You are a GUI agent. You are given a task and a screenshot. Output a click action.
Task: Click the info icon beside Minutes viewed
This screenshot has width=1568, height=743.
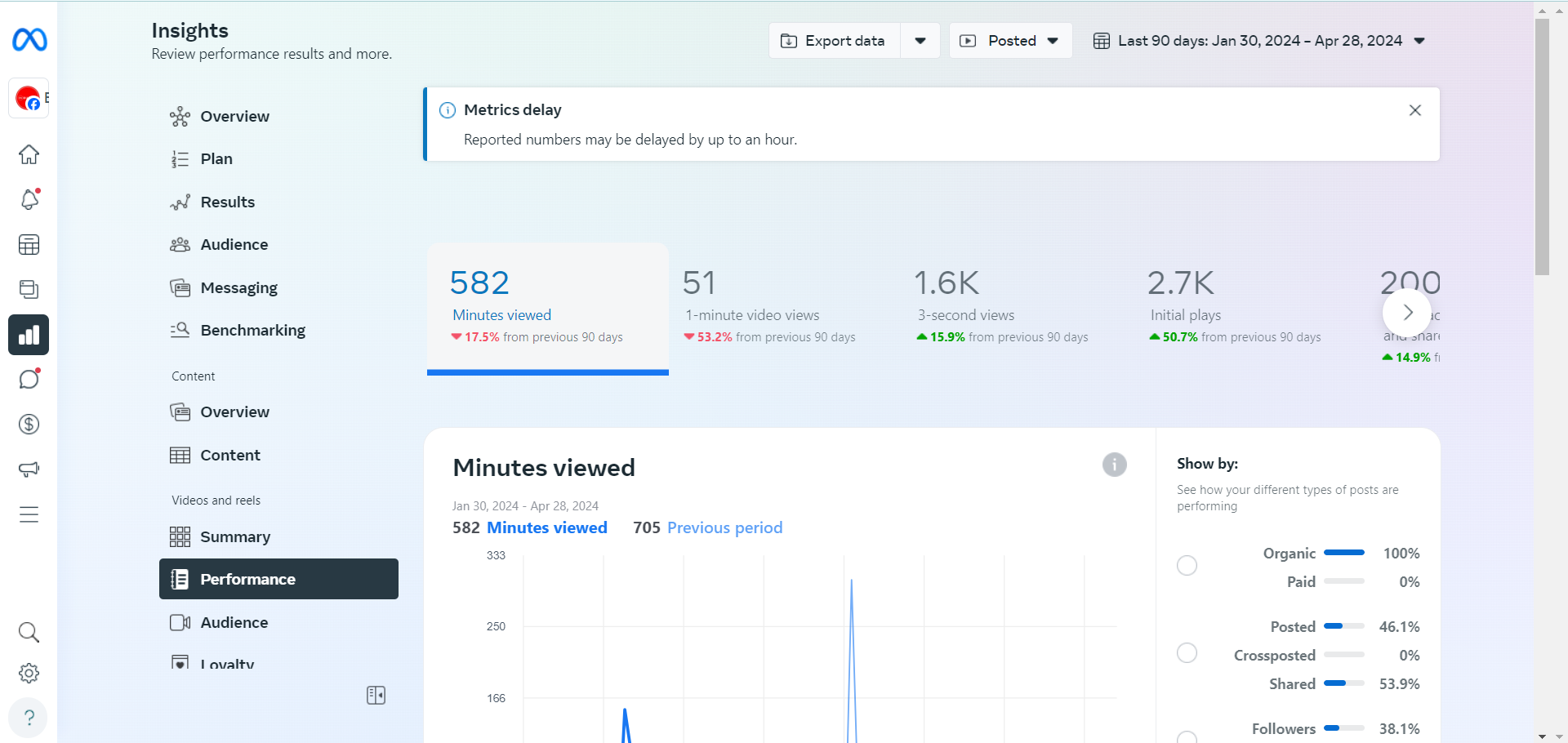[1115, 465]
